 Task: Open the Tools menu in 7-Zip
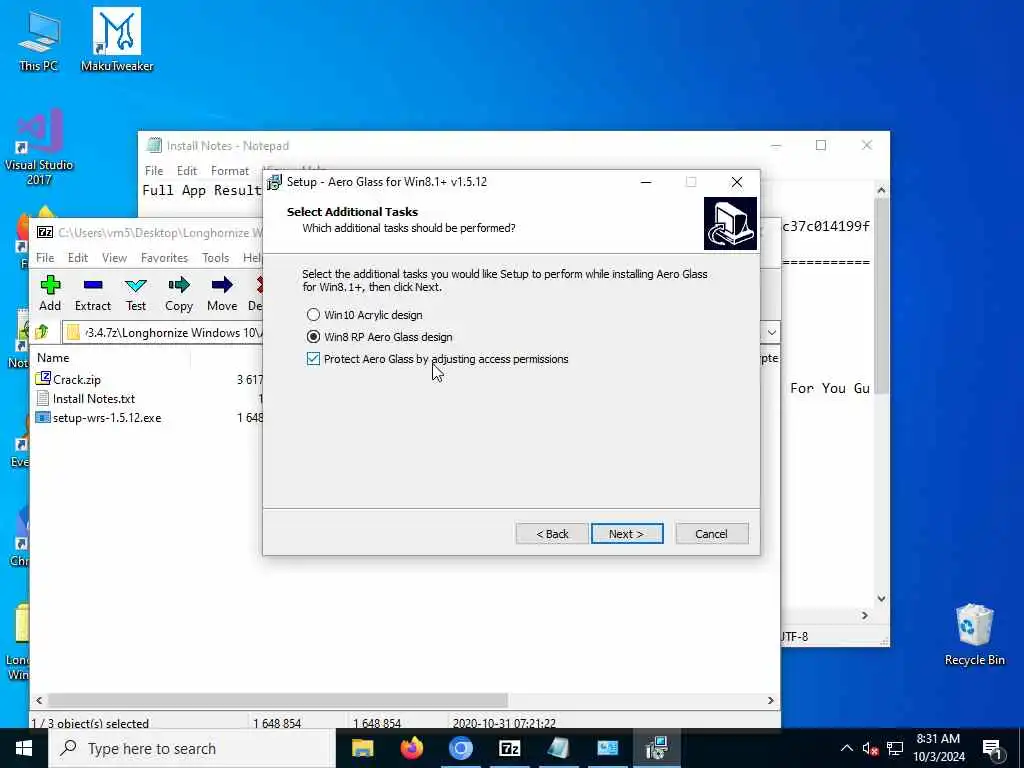(216, 258)
